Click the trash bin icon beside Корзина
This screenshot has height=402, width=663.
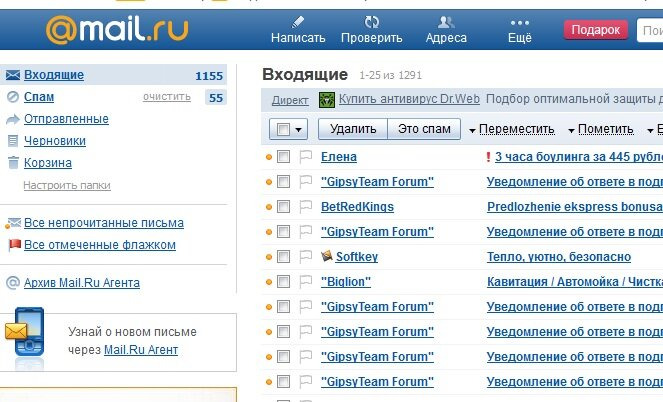pyautogui.click(x=13, y=163)
